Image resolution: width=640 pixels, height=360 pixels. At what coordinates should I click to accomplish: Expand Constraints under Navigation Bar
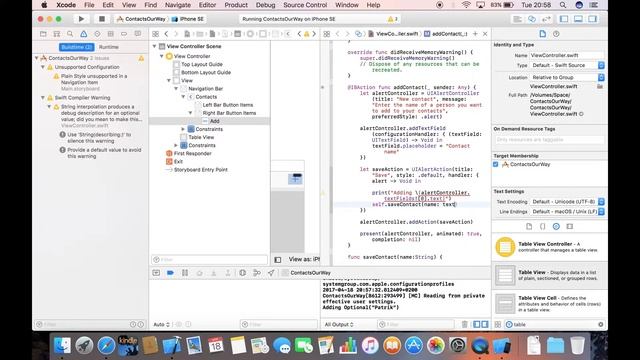pyautogui.click(x=183, y=129)
